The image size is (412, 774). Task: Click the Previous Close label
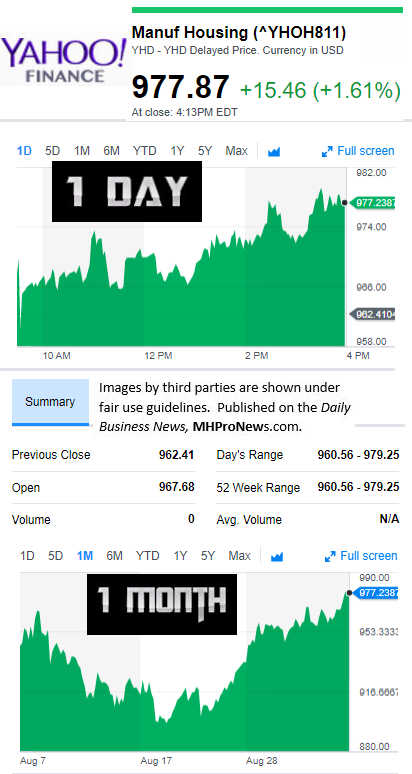(x=51, y=455)
